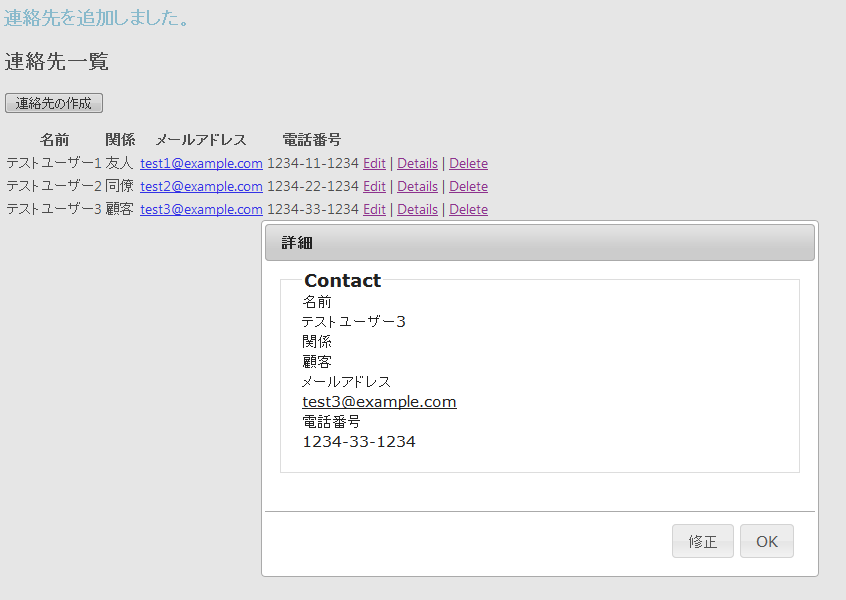
Task: Click the 連絡先の作成 button
Action: (54, 103)
